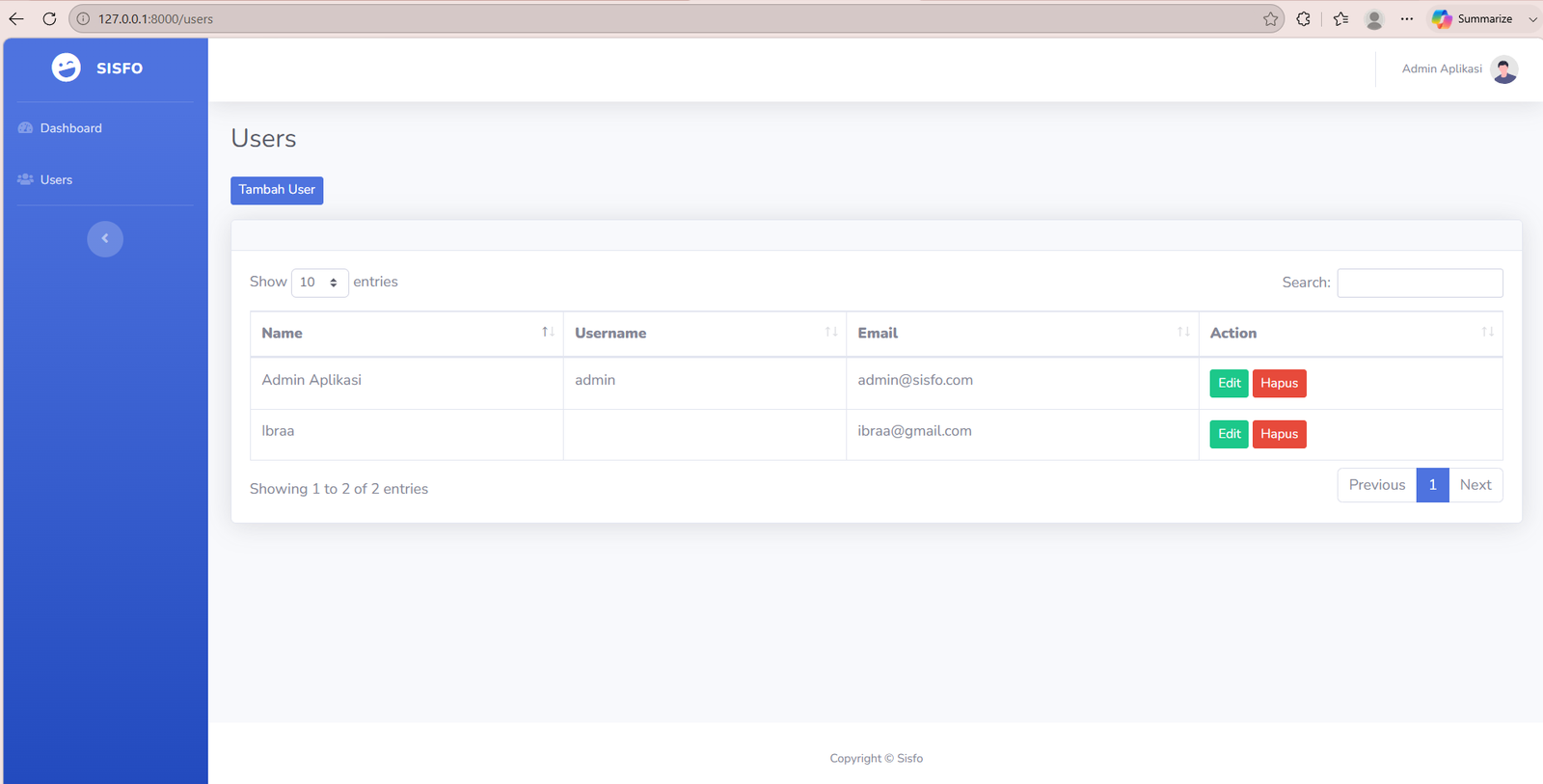Bookmark page with star icon
The image size is (1543, 784).
click(1270, 18)
